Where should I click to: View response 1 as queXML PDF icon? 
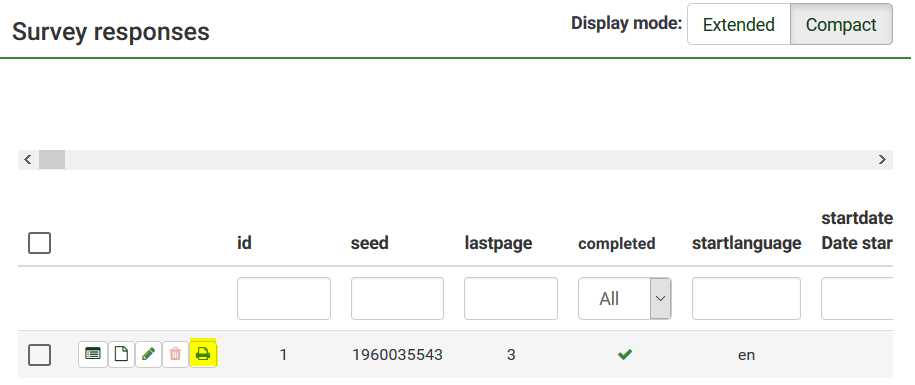point(121,354)
